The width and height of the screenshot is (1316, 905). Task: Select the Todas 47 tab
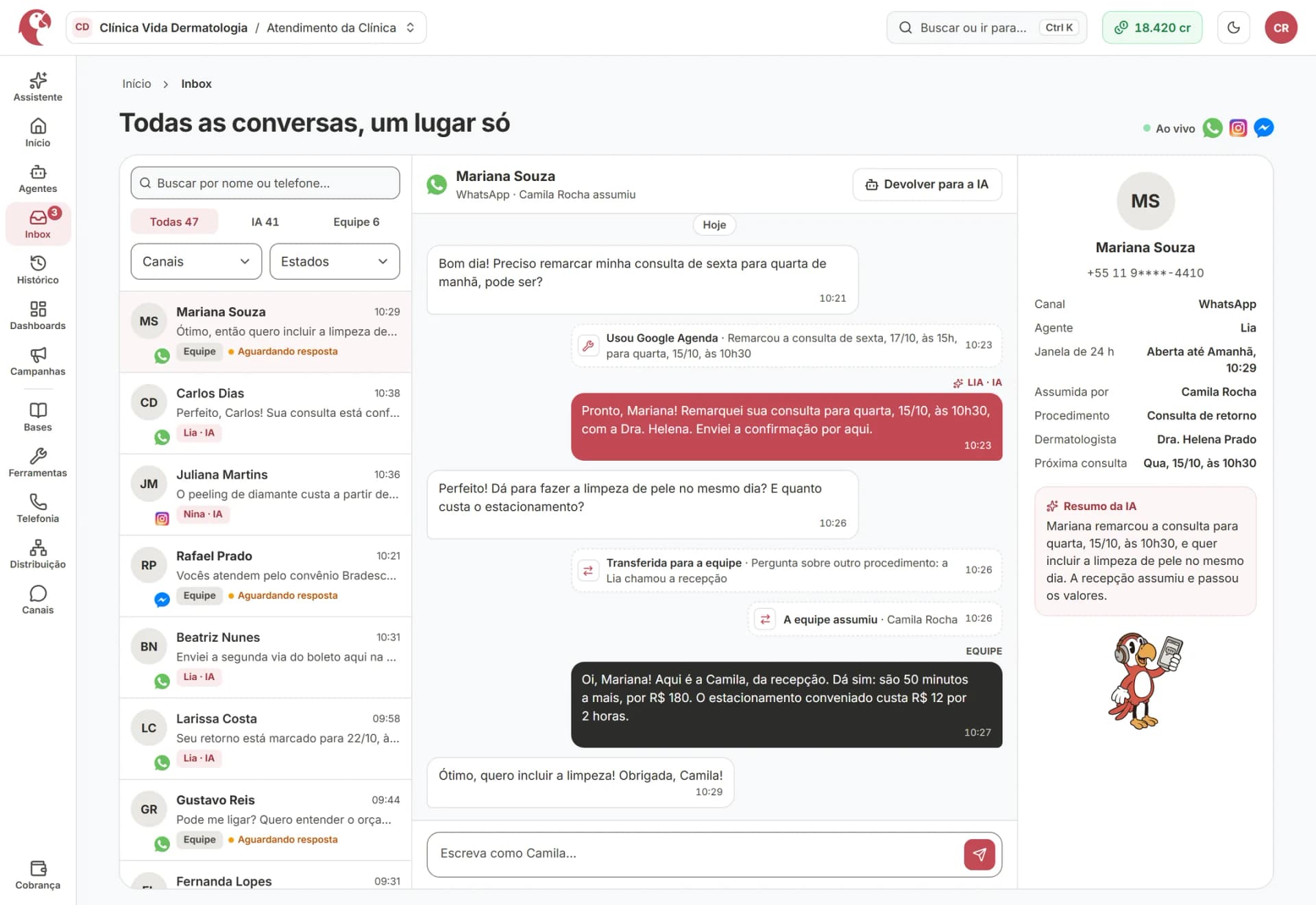[174, 221]
